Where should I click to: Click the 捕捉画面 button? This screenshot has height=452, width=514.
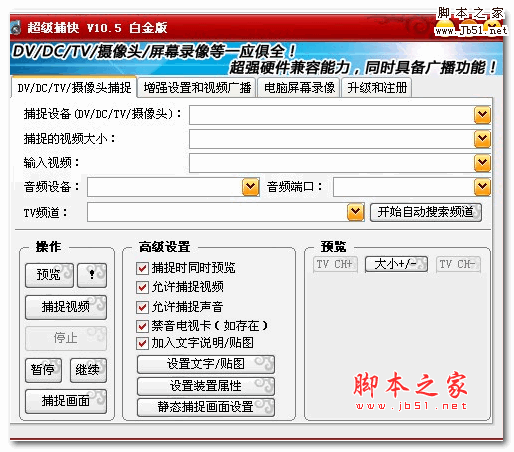66,401
